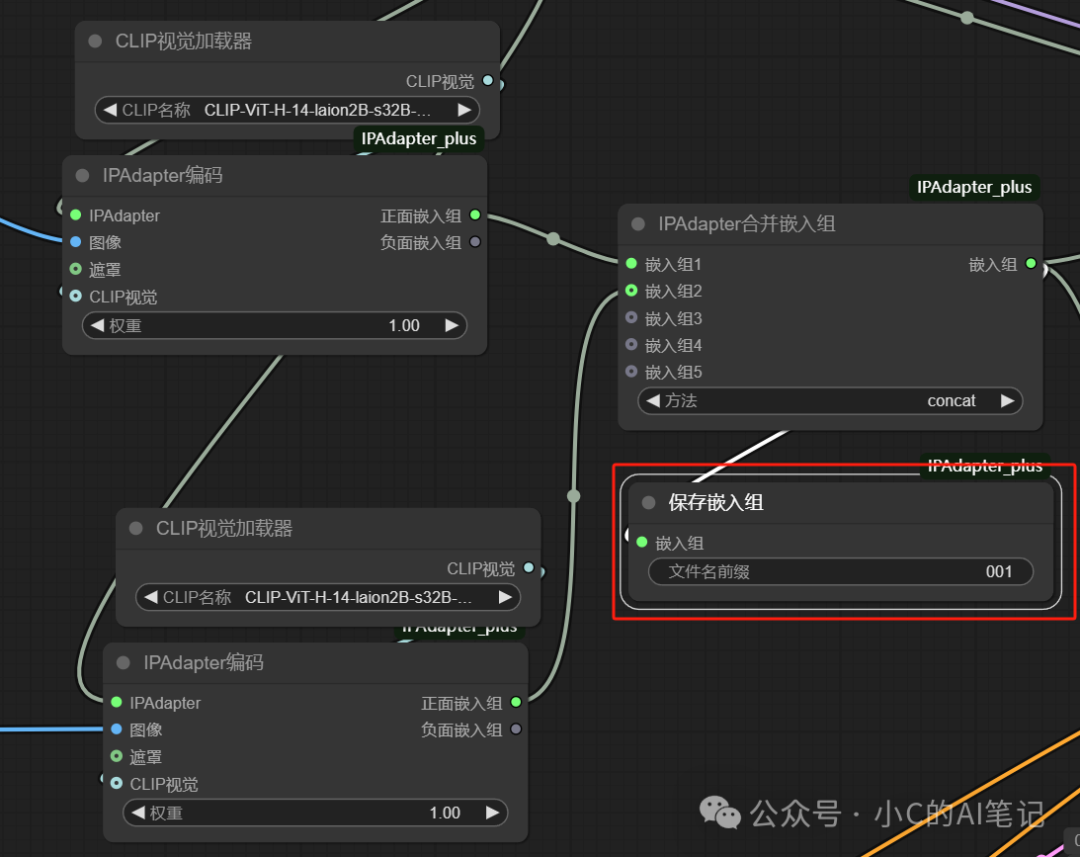The width and height of the screenshot is (1080, 857).
Task: Select the 保存嵌入组 node title bar
Action: [840, 502]
